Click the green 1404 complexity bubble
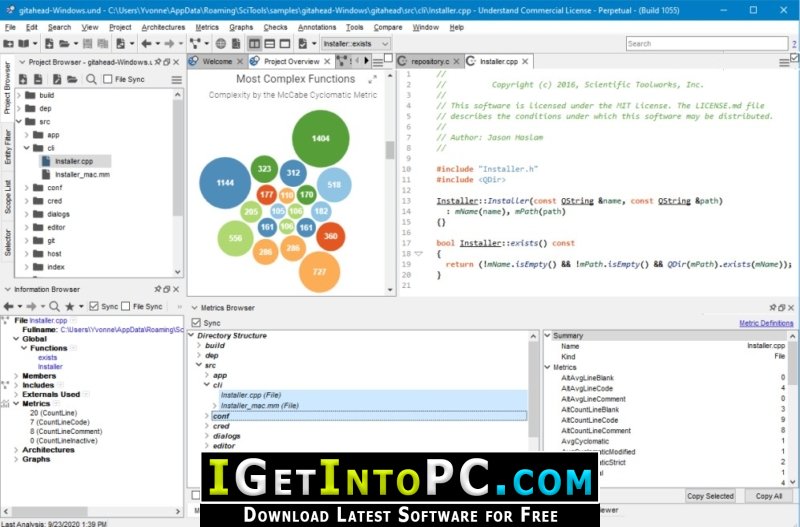 click(320, 138)
